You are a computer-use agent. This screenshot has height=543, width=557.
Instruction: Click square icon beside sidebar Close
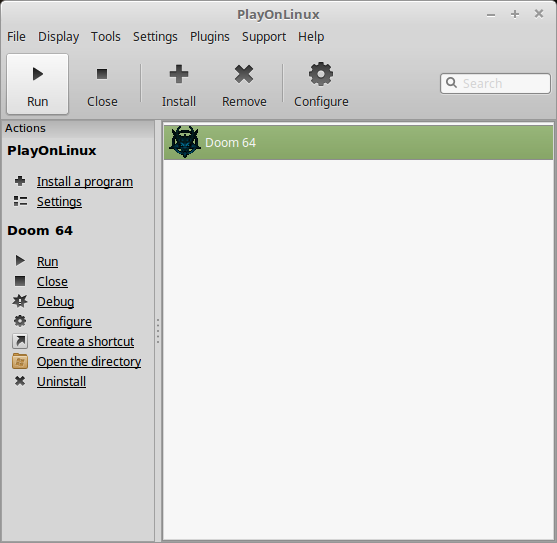20,281
